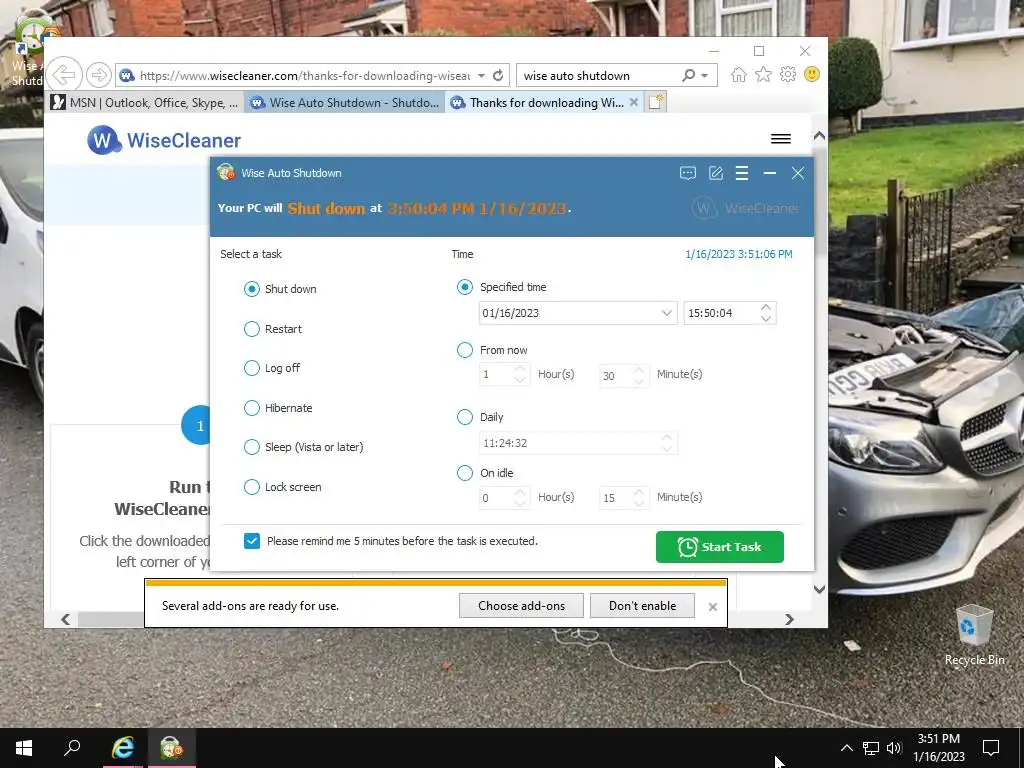Select the Shut down task option

252,289
